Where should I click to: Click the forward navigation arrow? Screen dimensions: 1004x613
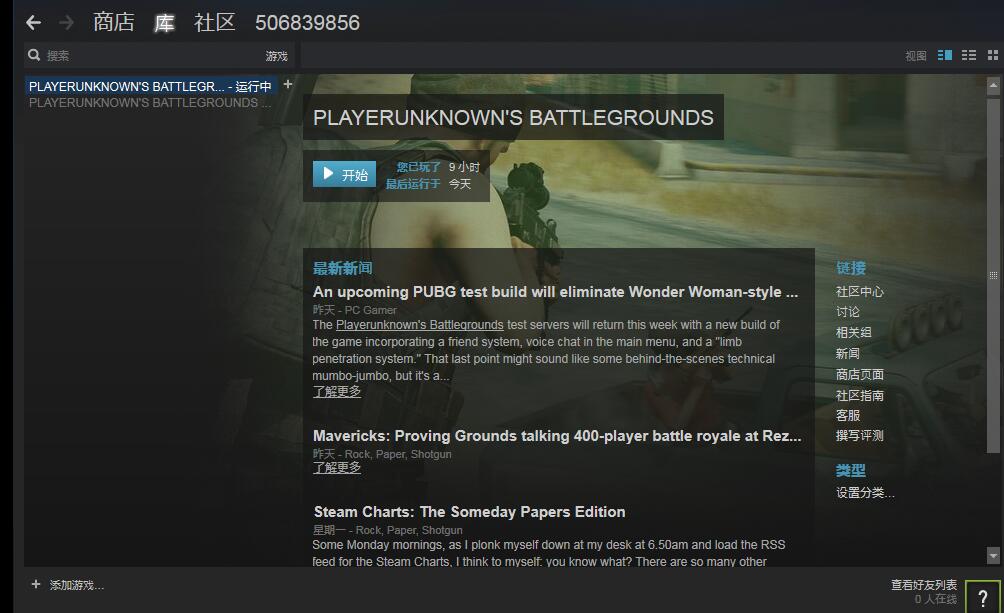tap(66, 22)
